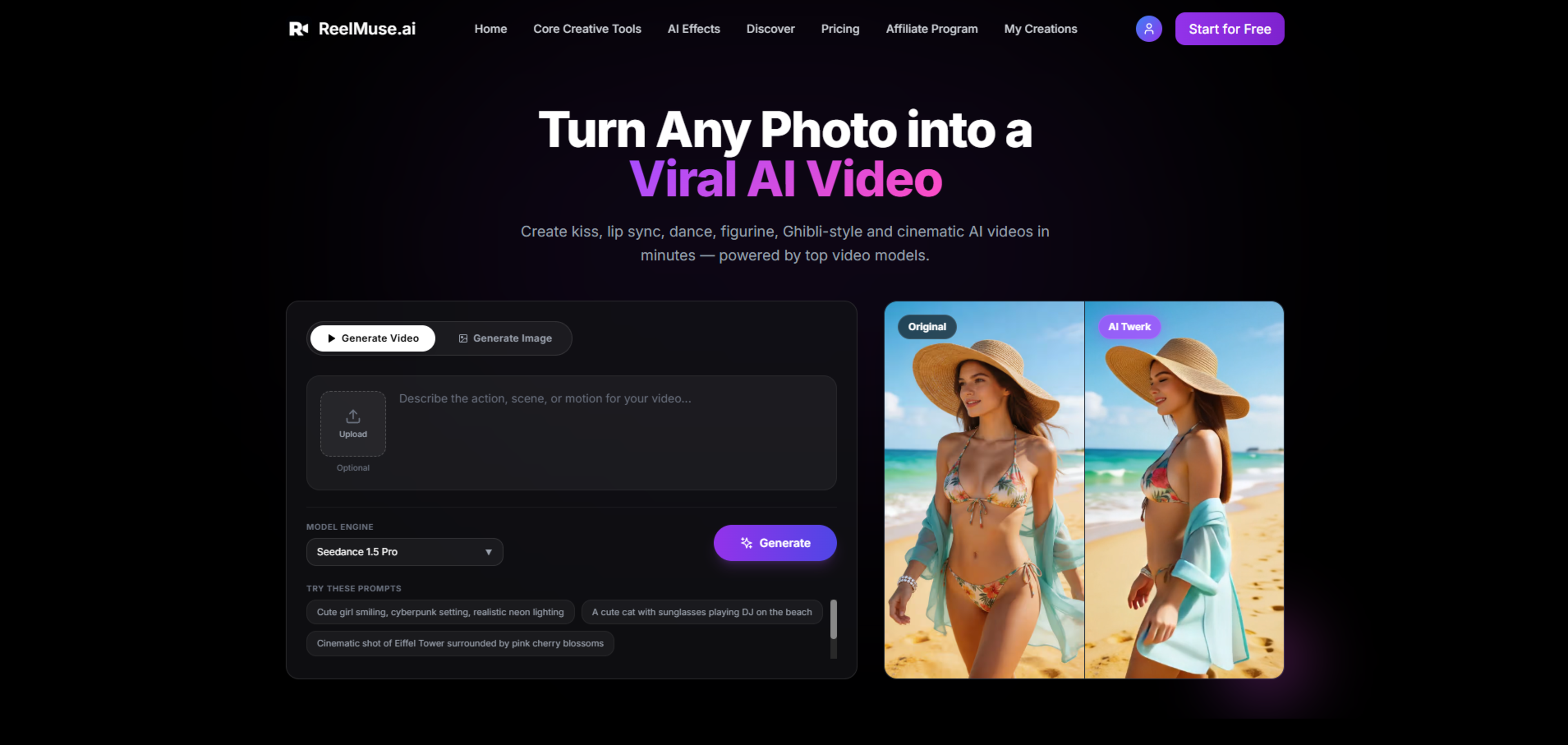The width and height of the screenshot is (1568, 745).
Task: Use the cat DJ on beach prompt
Action: click(x=702, y=612)
